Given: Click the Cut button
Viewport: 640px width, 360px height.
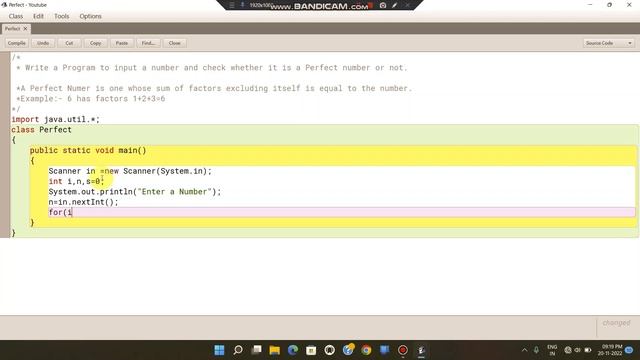Looking at the screenshot, I should click(x=69, y=43).
